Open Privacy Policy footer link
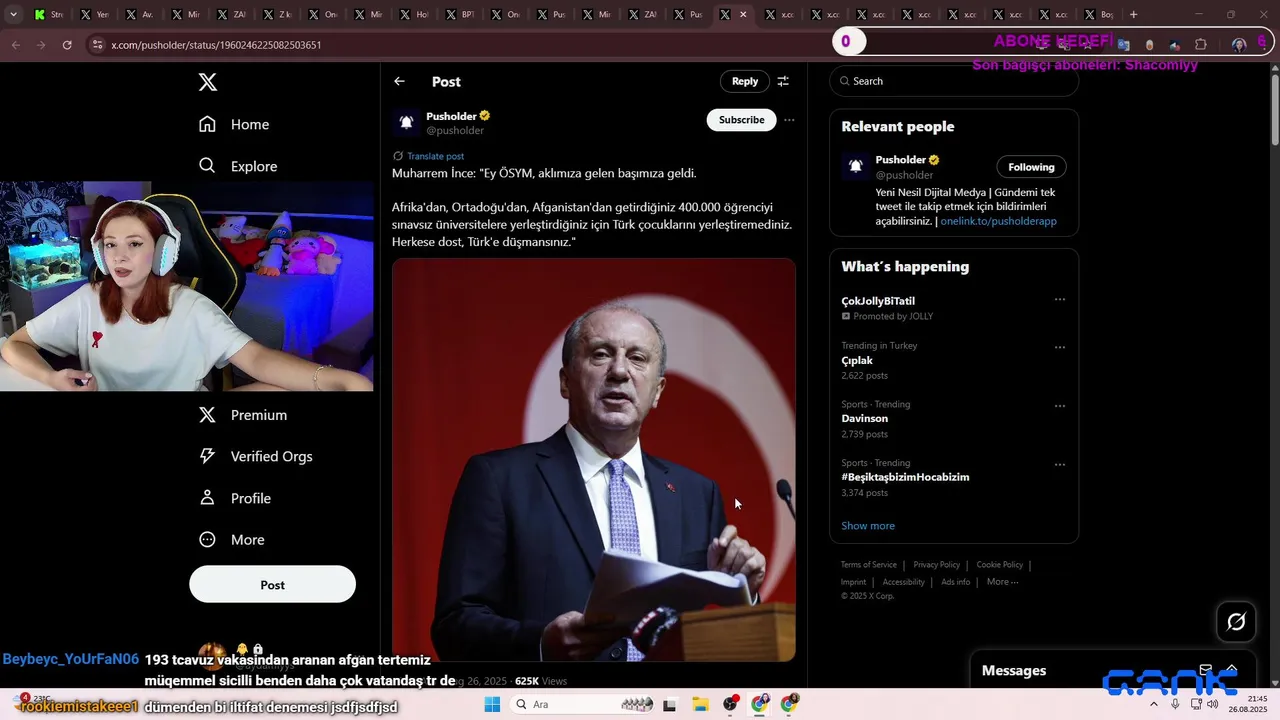 pyautogui.click(x=936, y=565)
